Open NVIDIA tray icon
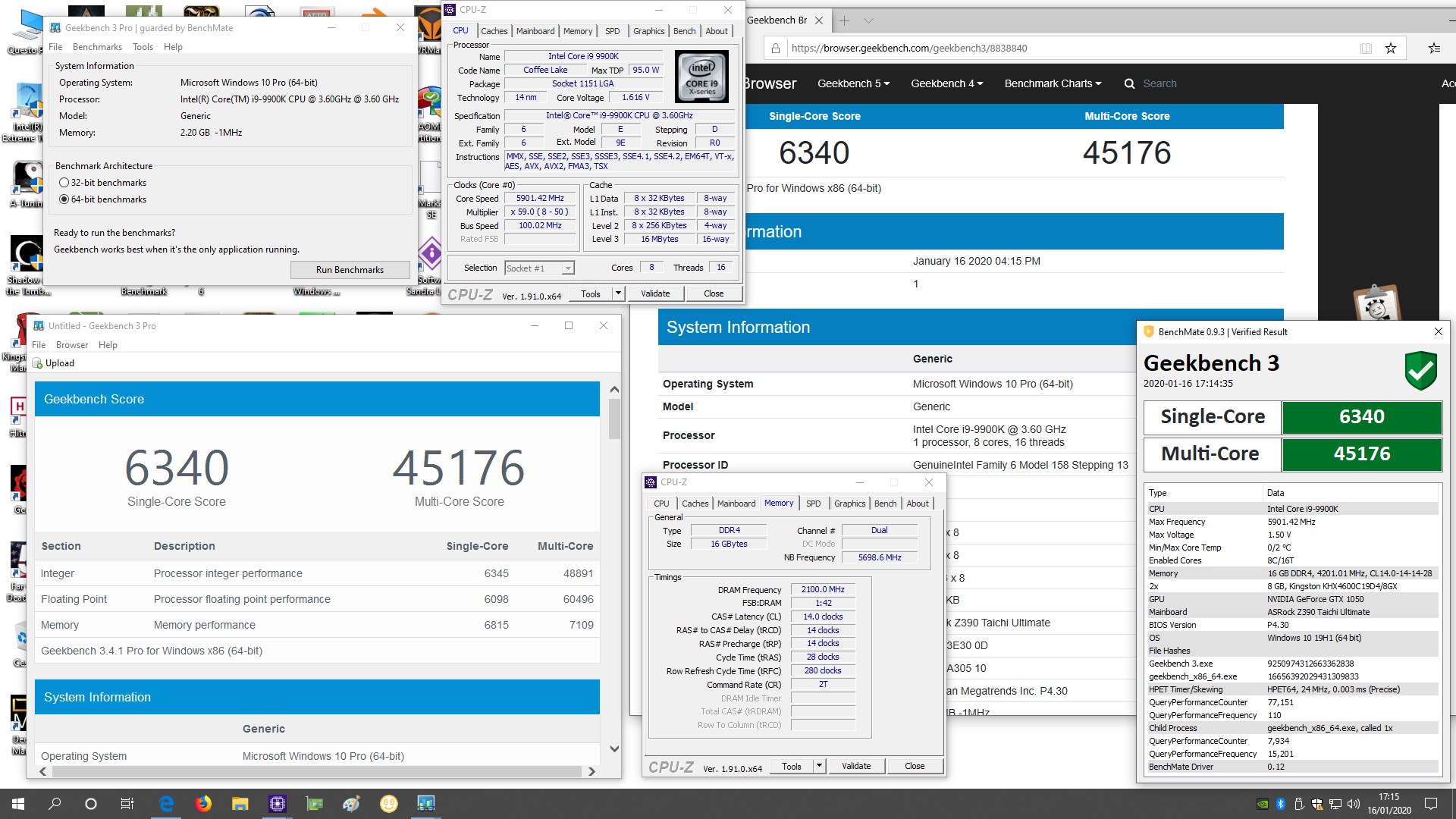Screen dimensions: 1456x819 (1262, 804)
